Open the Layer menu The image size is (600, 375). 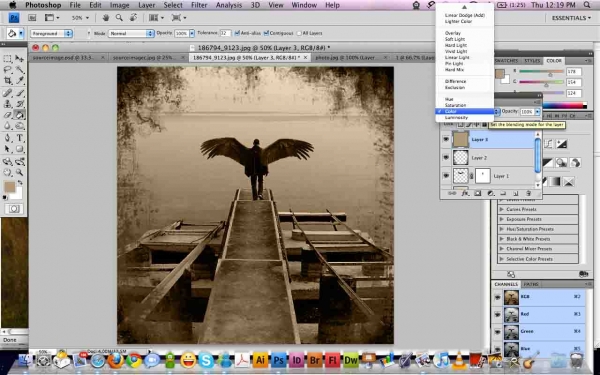[147, 5]
